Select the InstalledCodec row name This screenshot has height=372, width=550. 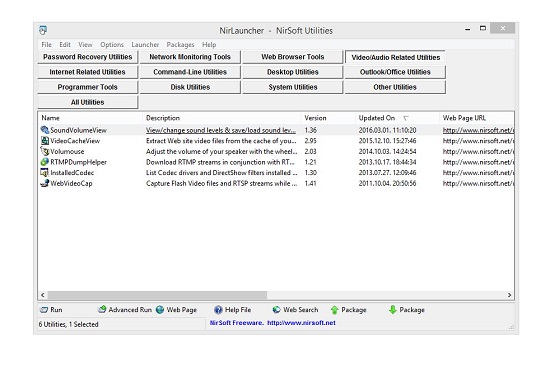tap(72, 173)
